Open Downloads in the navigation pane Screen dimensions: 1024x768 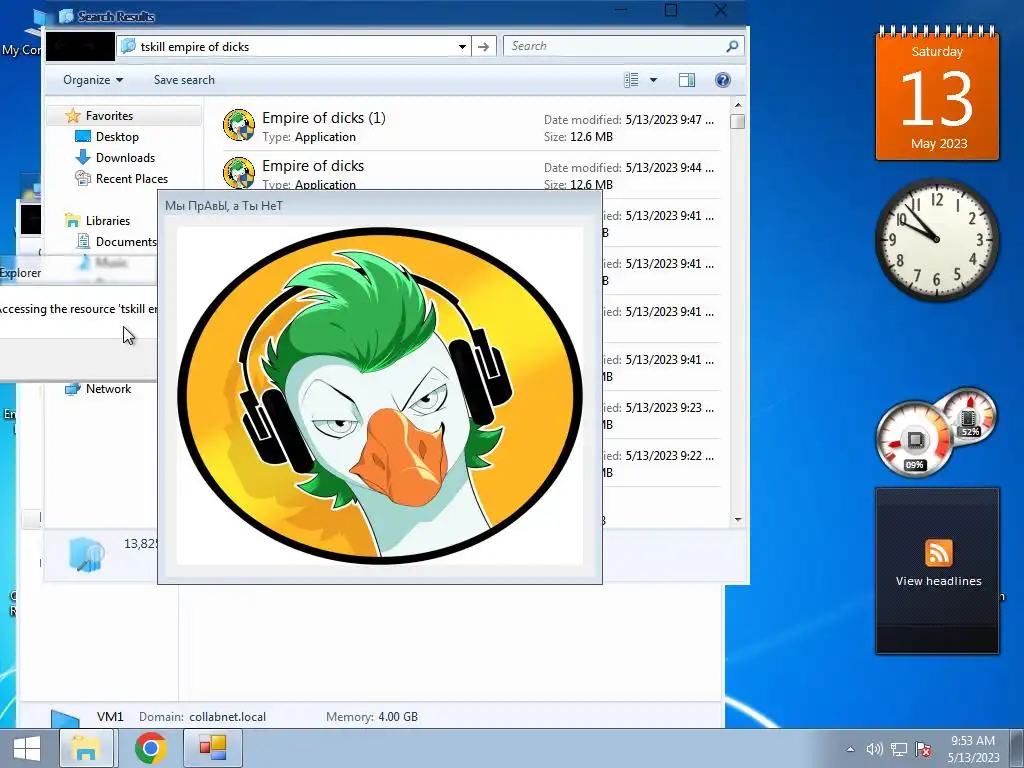click(125, 157)
